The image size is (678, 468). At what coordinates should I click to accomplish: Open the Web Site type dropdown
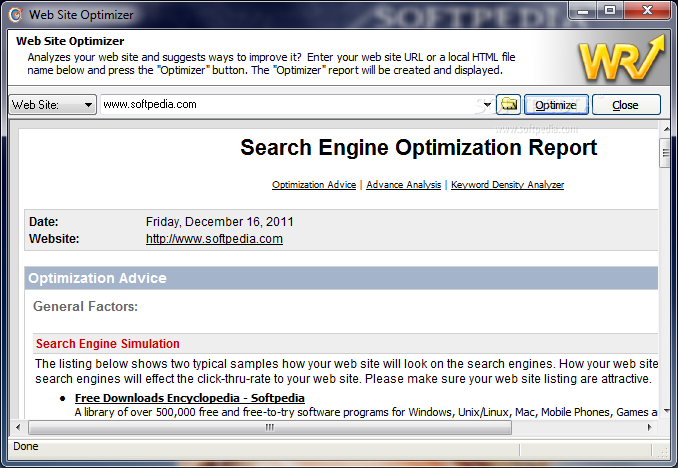coord(52,105)
